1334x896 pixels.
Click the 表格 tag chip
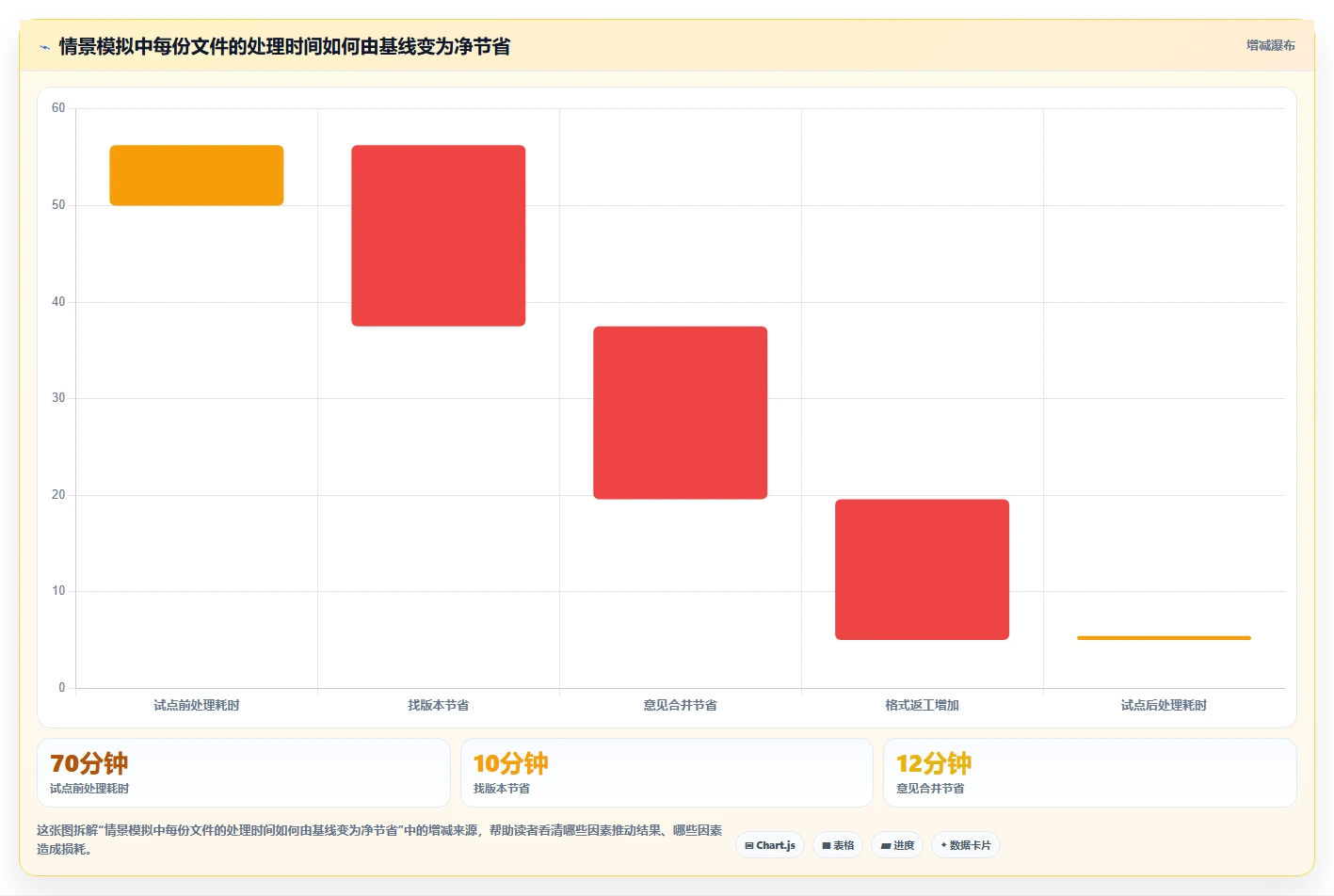(838, 845)
